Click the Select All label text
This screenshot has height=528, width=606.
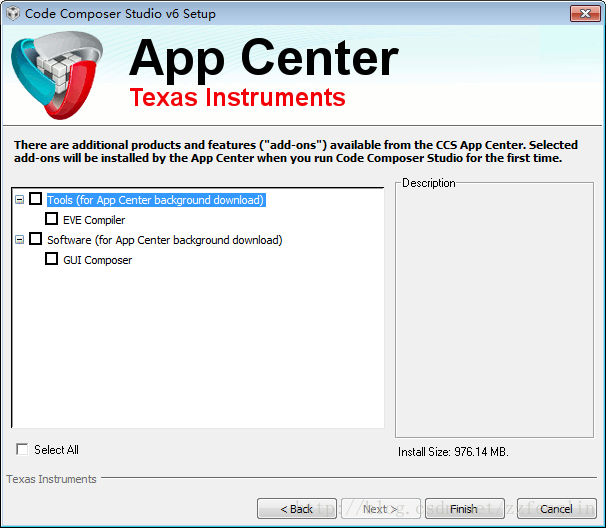coord(56,450)
